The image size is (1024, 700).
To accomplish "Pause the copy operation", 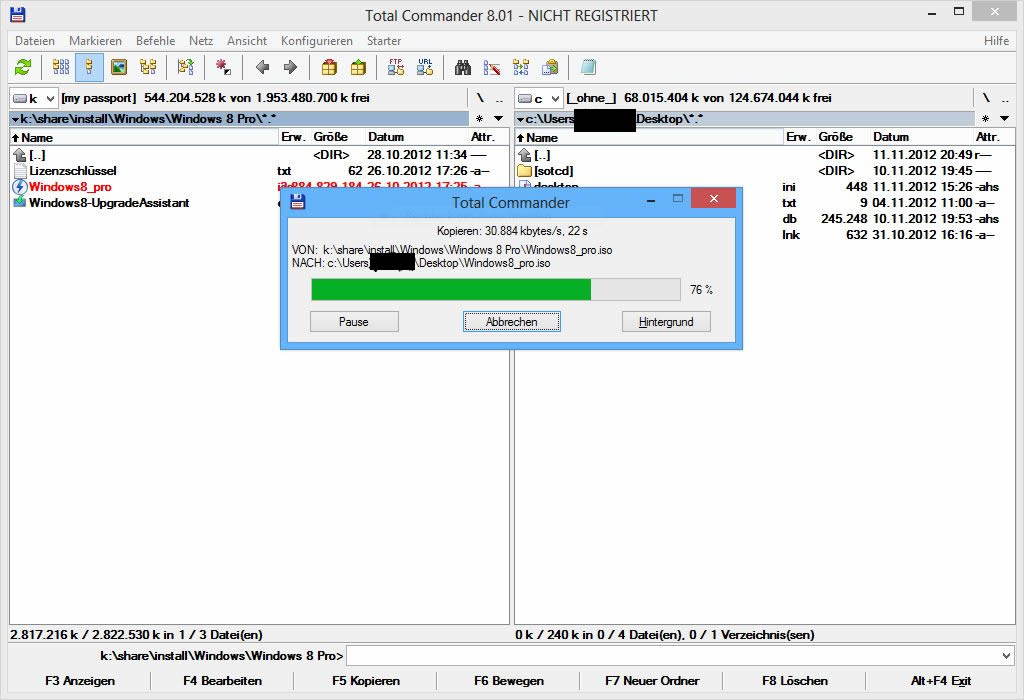I will tap(354, 322).
